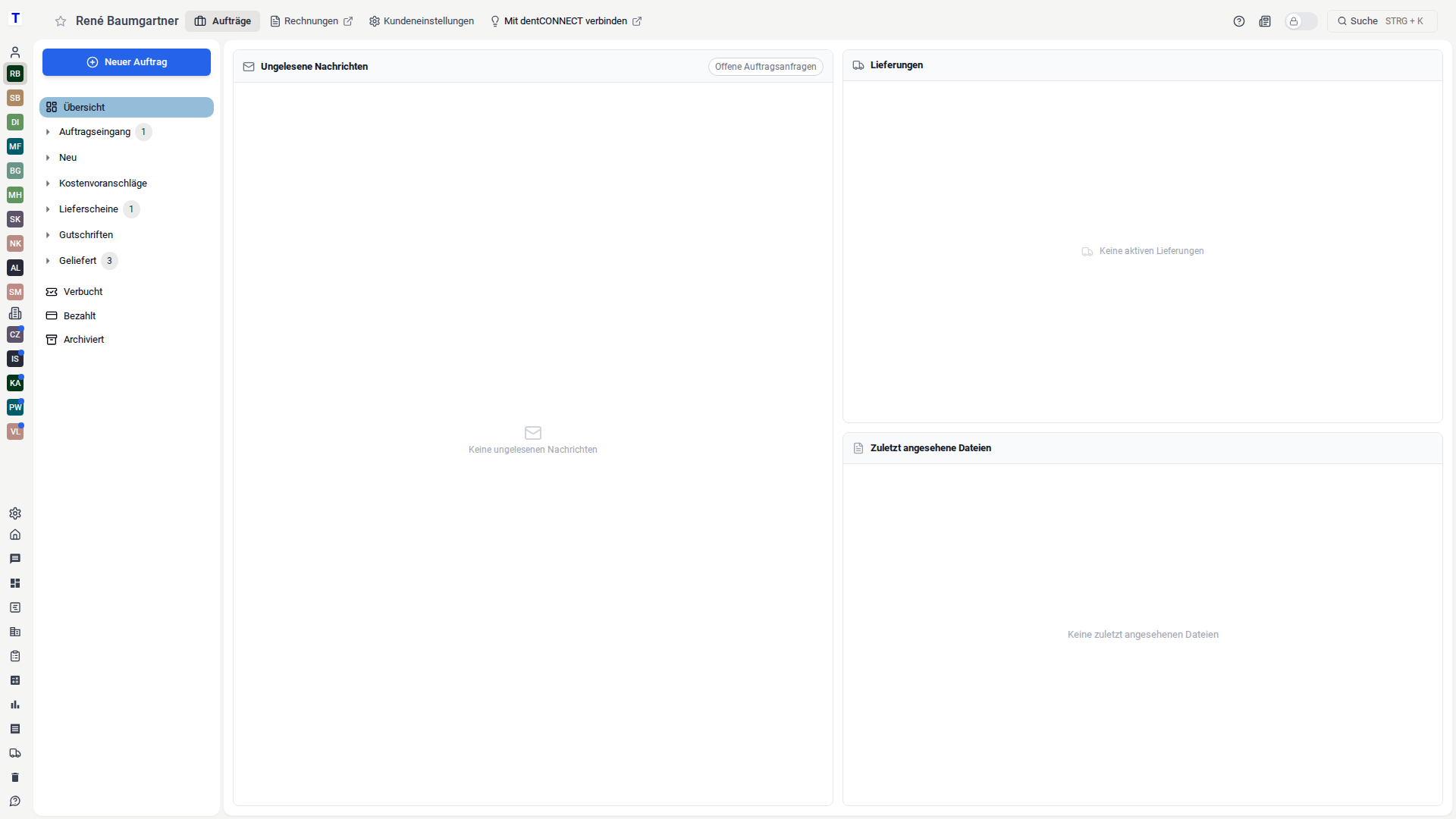Open the chat messages sidebar icon
This screenshot has height=819, width=1456.
(15, 559)
